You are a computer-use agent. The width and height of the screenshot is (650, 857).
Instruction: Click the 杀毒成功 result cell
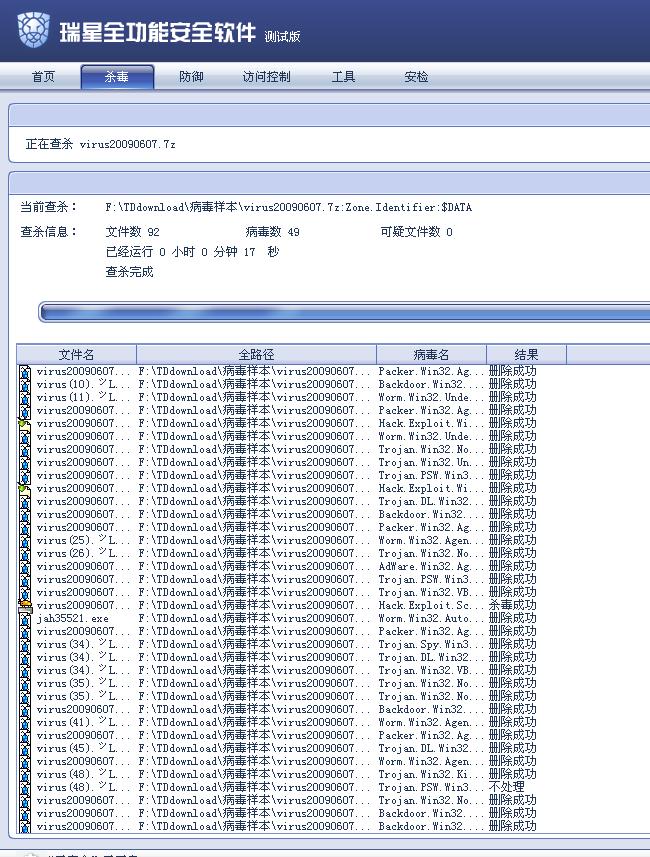(x=513, y=606)
